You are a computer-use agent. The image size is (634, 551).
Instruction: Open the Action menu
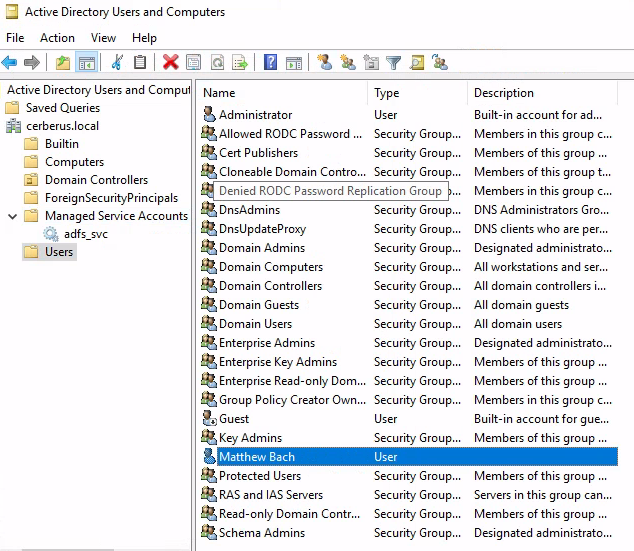tap(57, 38)
